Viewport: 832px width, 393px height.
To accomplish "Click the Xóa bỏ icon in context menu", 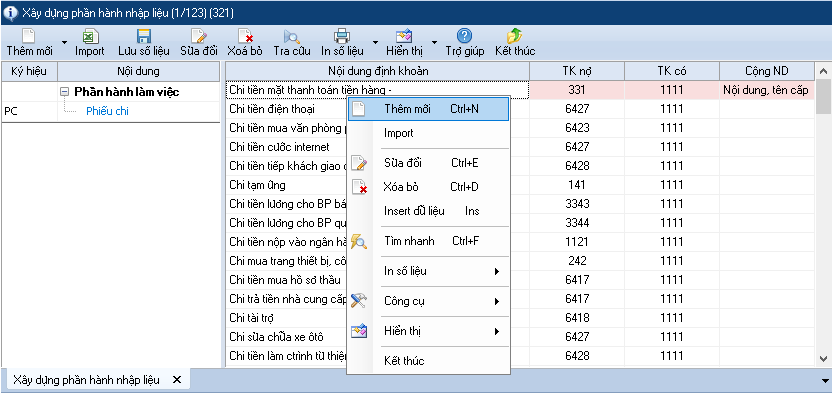I will pyautogui.click(x=359, y=187).
